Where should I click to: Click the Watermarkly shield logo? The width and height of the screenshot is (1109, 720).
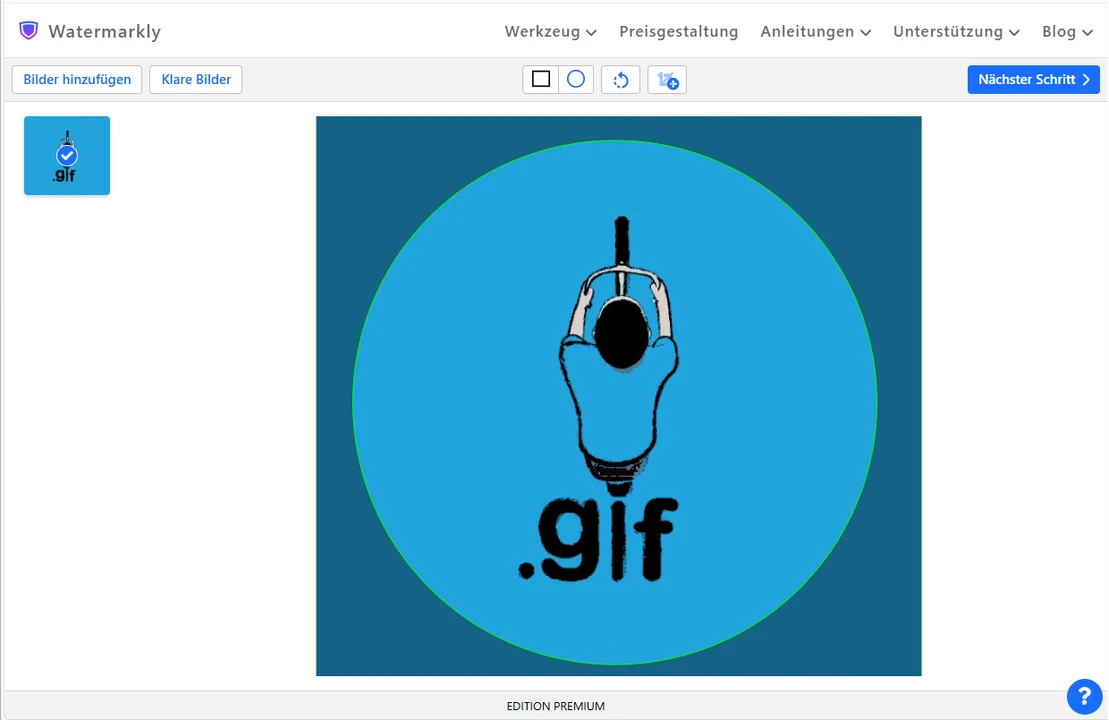(x=28, y=30)
